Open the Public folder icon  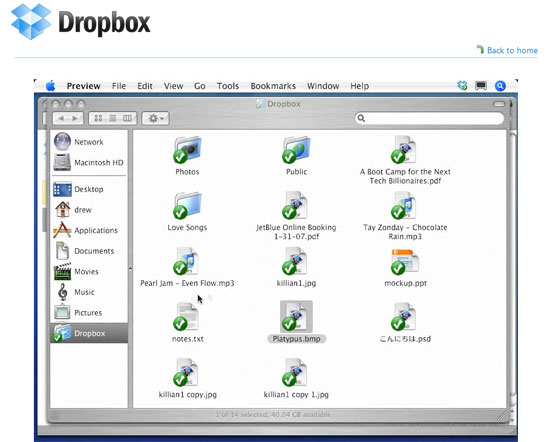click(x=296, y=149)
